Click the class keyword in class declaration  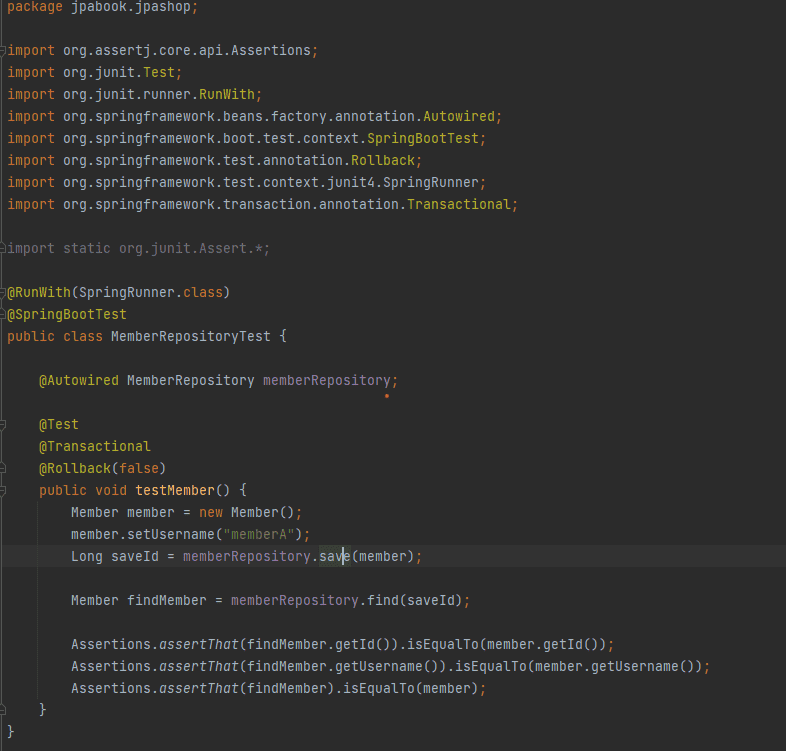point(83,337)
